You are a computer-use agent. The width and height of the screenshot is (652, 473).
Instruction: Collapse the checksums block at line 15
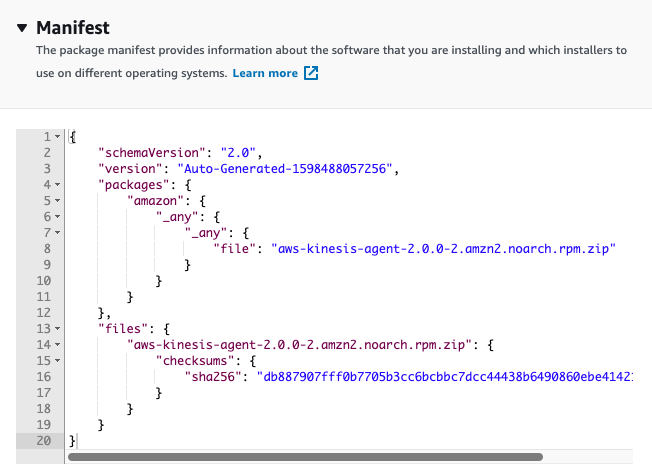[x=57, y=360]
